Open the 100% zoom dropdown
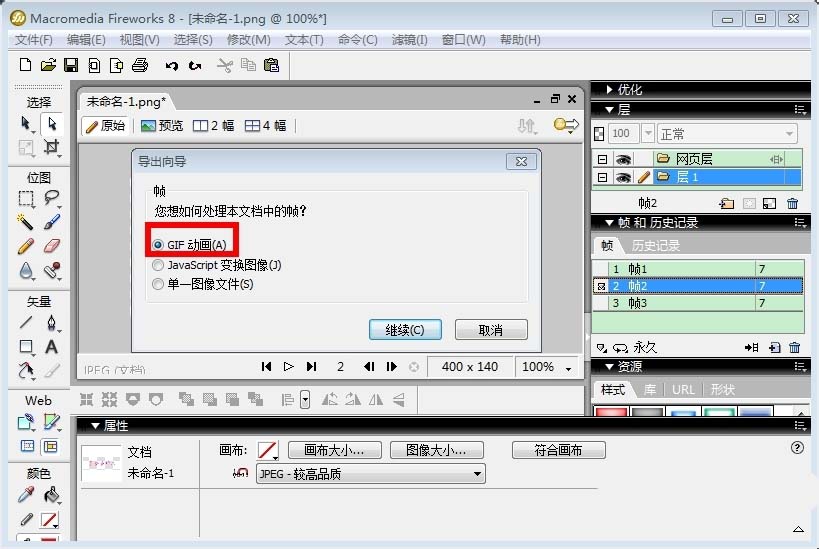 point(568,368)
